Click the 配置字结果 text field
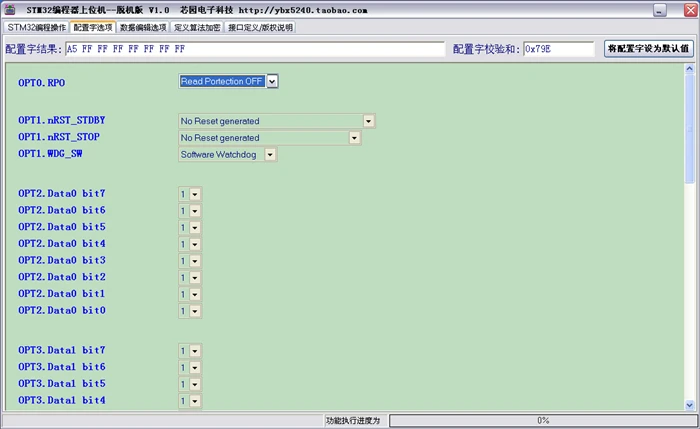 pos(254,49)
